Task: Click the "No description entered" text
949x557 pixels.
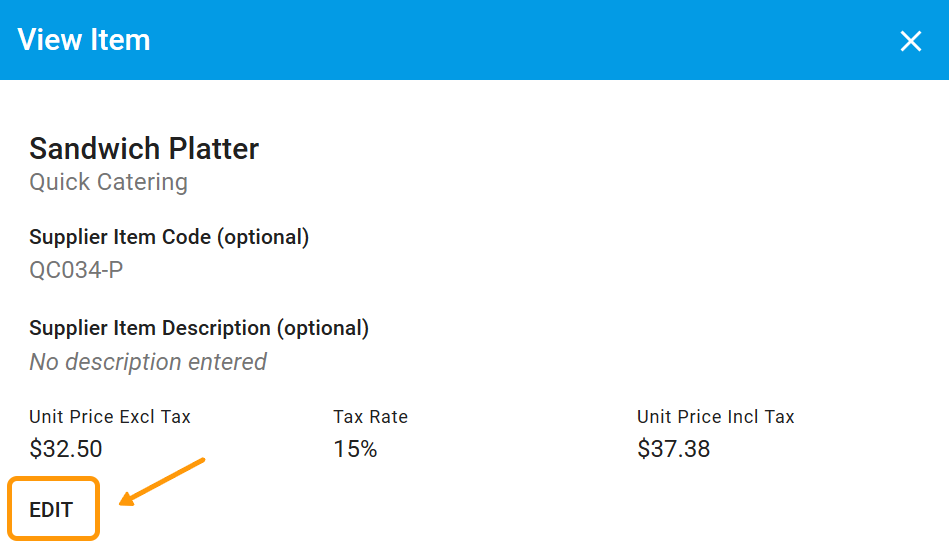Action: coord(148,362)
